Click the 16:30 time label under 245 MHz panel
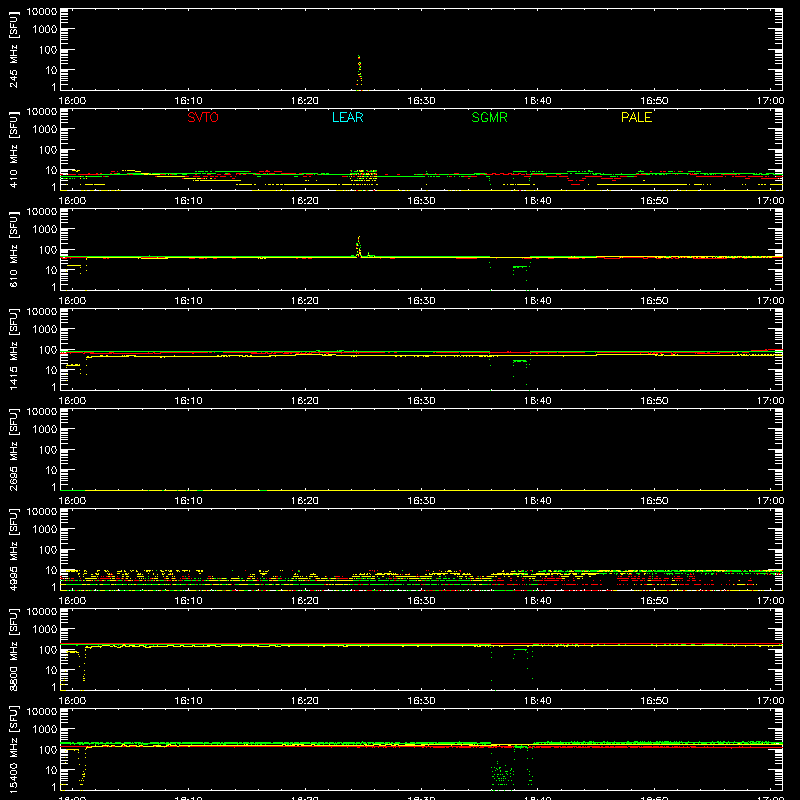Image resolution: width=800 pixels, height=800 pixels. pos(421,101)
